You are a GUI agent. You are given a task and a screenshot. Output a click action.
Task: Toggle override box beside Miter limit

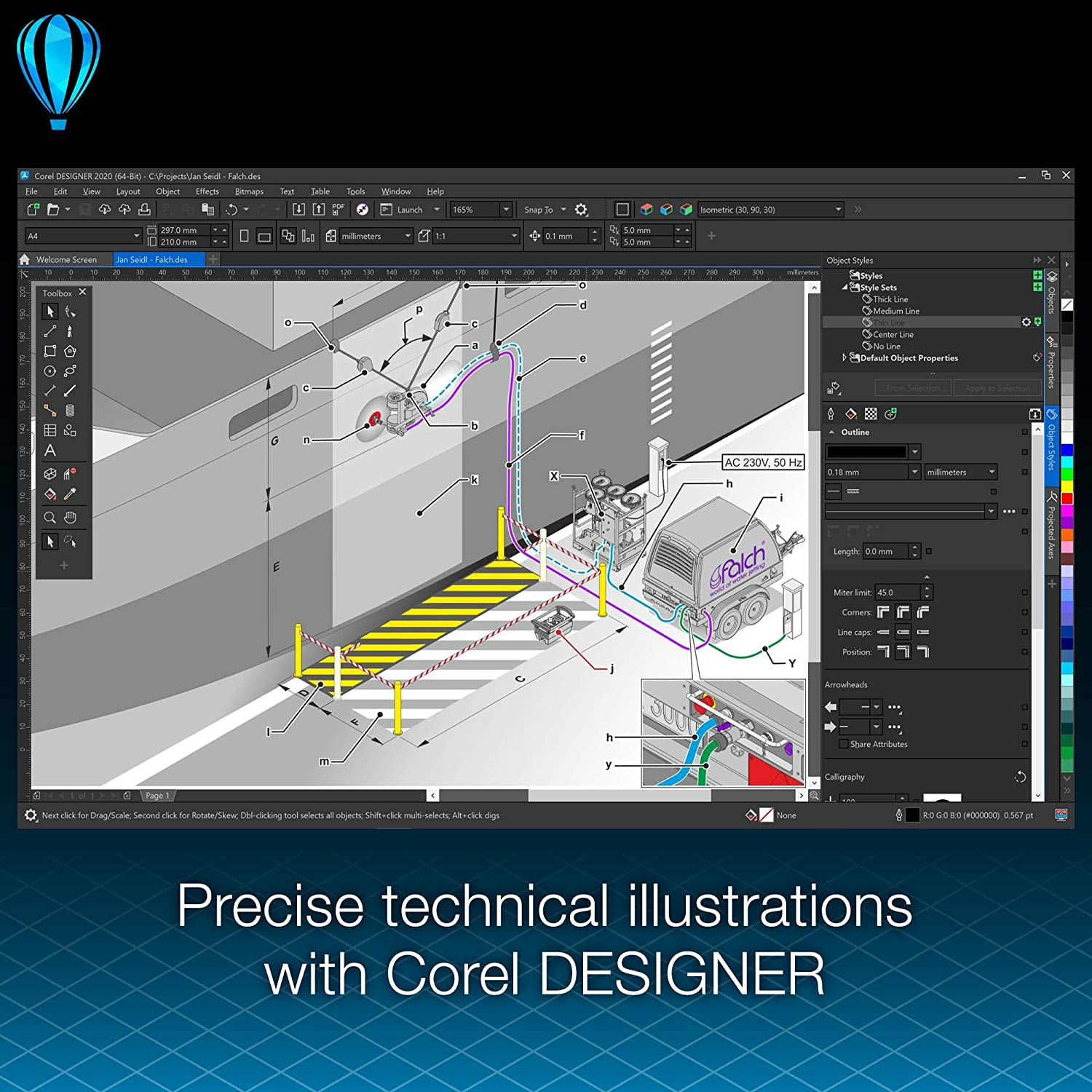tap(1025, 593)
